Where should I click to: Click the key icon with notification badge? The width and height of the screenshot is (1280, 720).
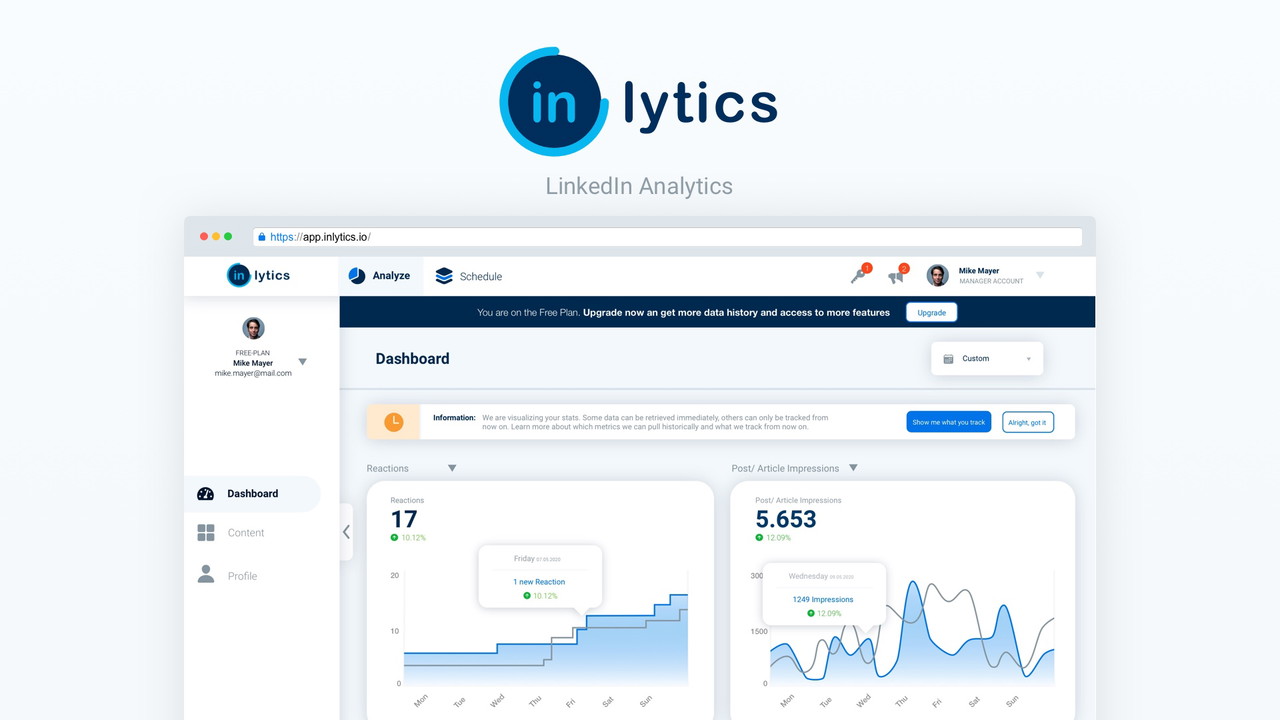859,275
